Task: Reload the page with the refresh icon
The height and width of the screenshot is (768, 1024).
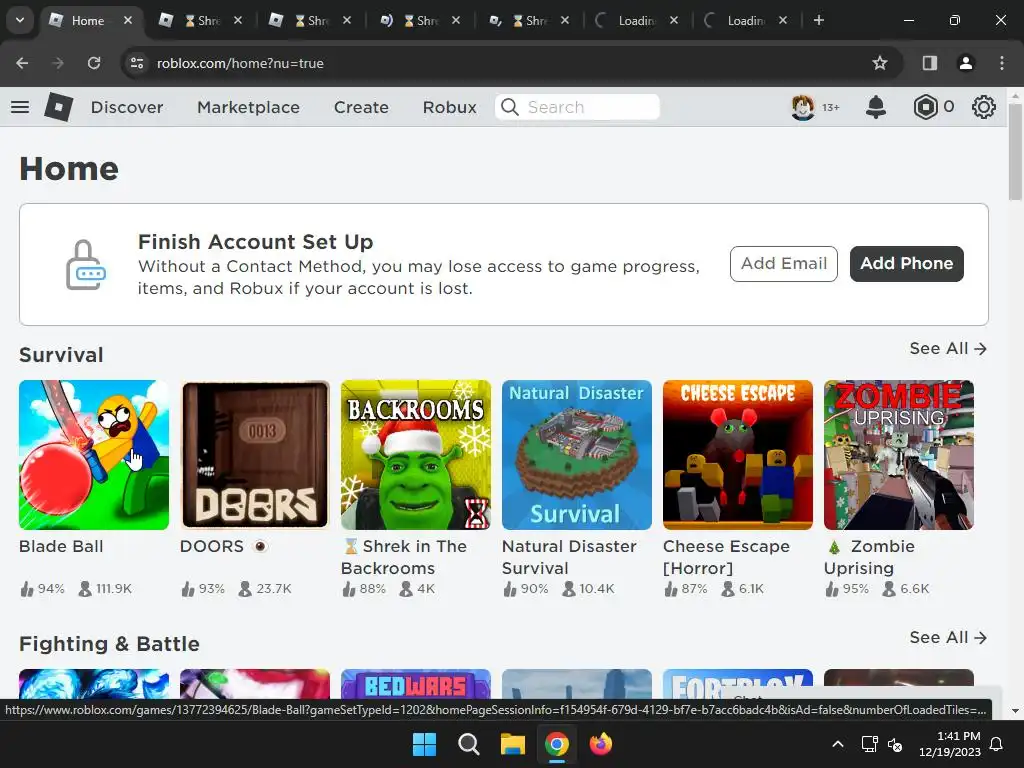Action: (94, 63)
